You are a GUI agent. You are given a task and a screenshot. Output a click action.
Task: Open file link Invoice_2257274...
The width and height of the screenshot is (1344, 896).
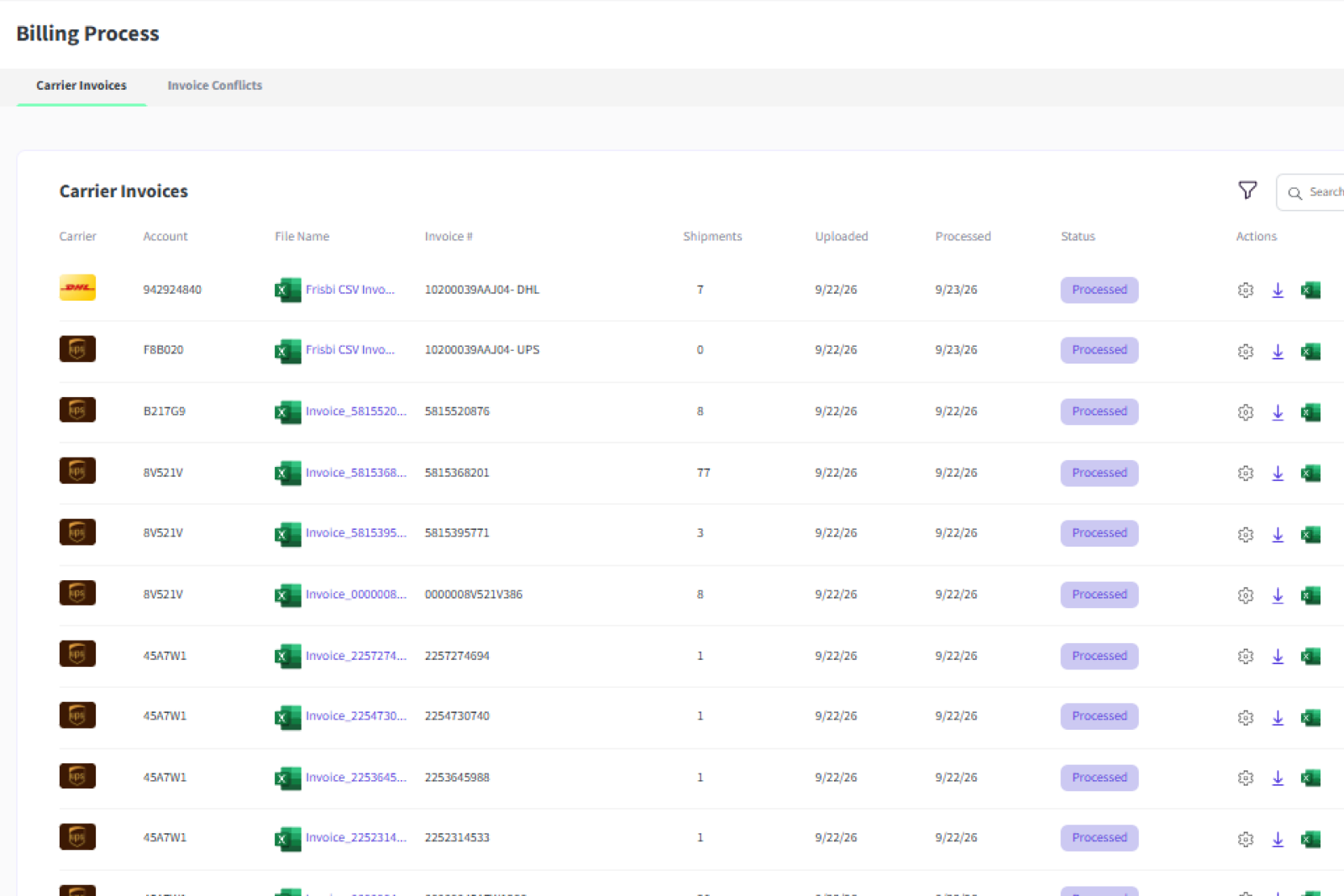[355, 656]
